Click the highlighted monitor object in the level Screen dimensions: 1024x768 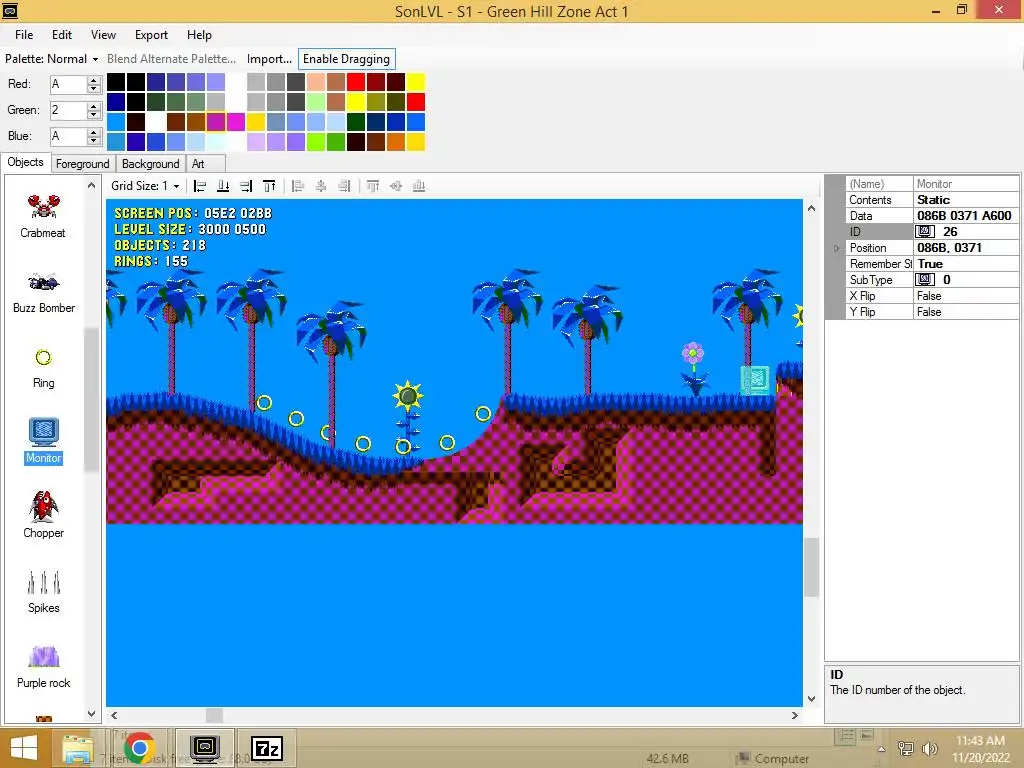pyautogui.click(x=755, y=380)
